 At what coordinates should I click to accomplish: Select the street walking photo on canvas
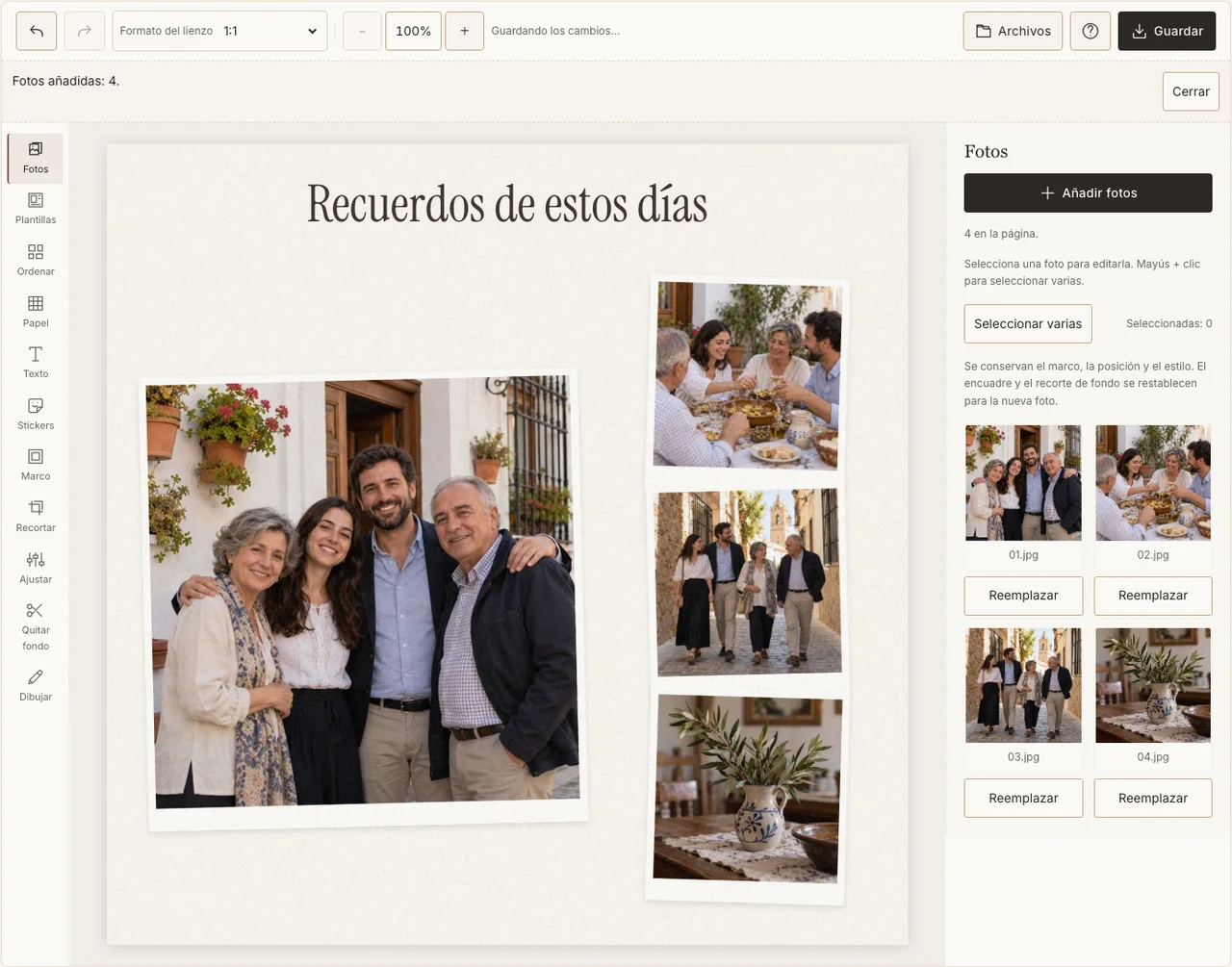click(x=748, y=581)
